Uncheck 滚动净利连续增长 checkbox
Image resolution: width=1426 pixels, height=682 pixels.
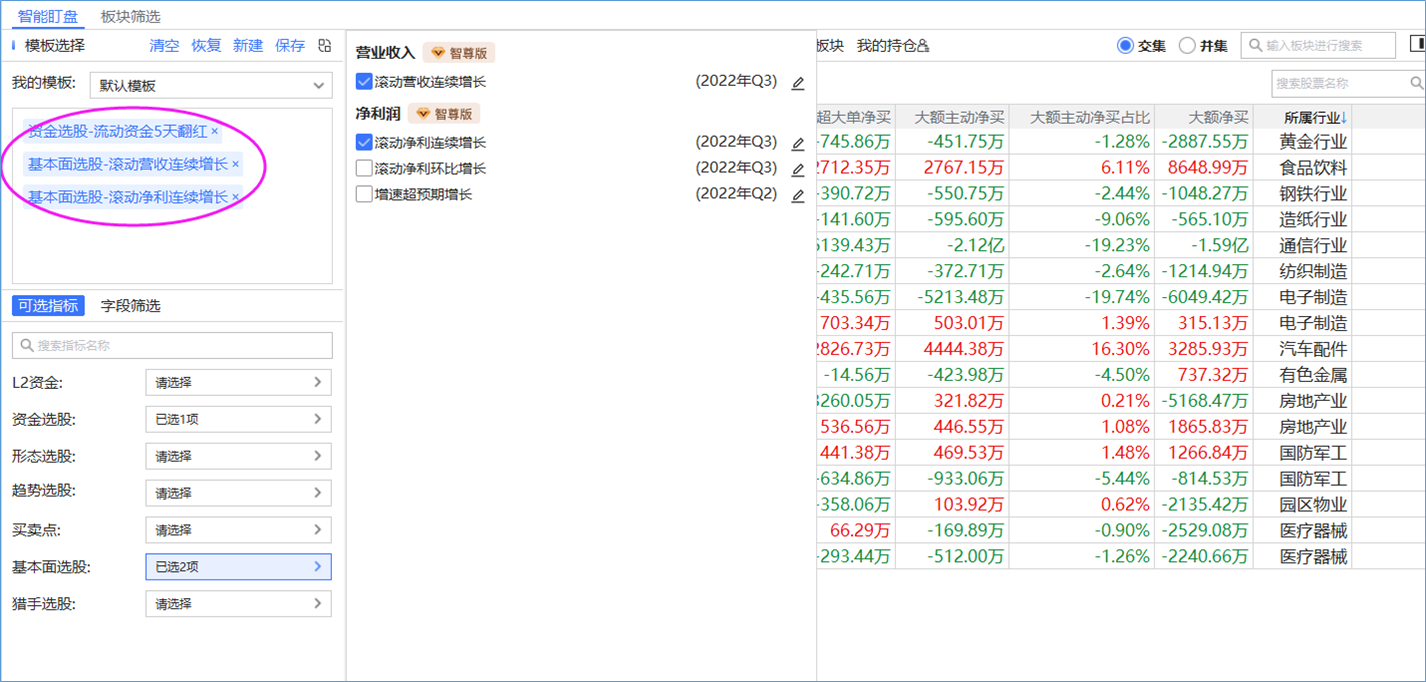pyautogui.click(x=364, y=143)
